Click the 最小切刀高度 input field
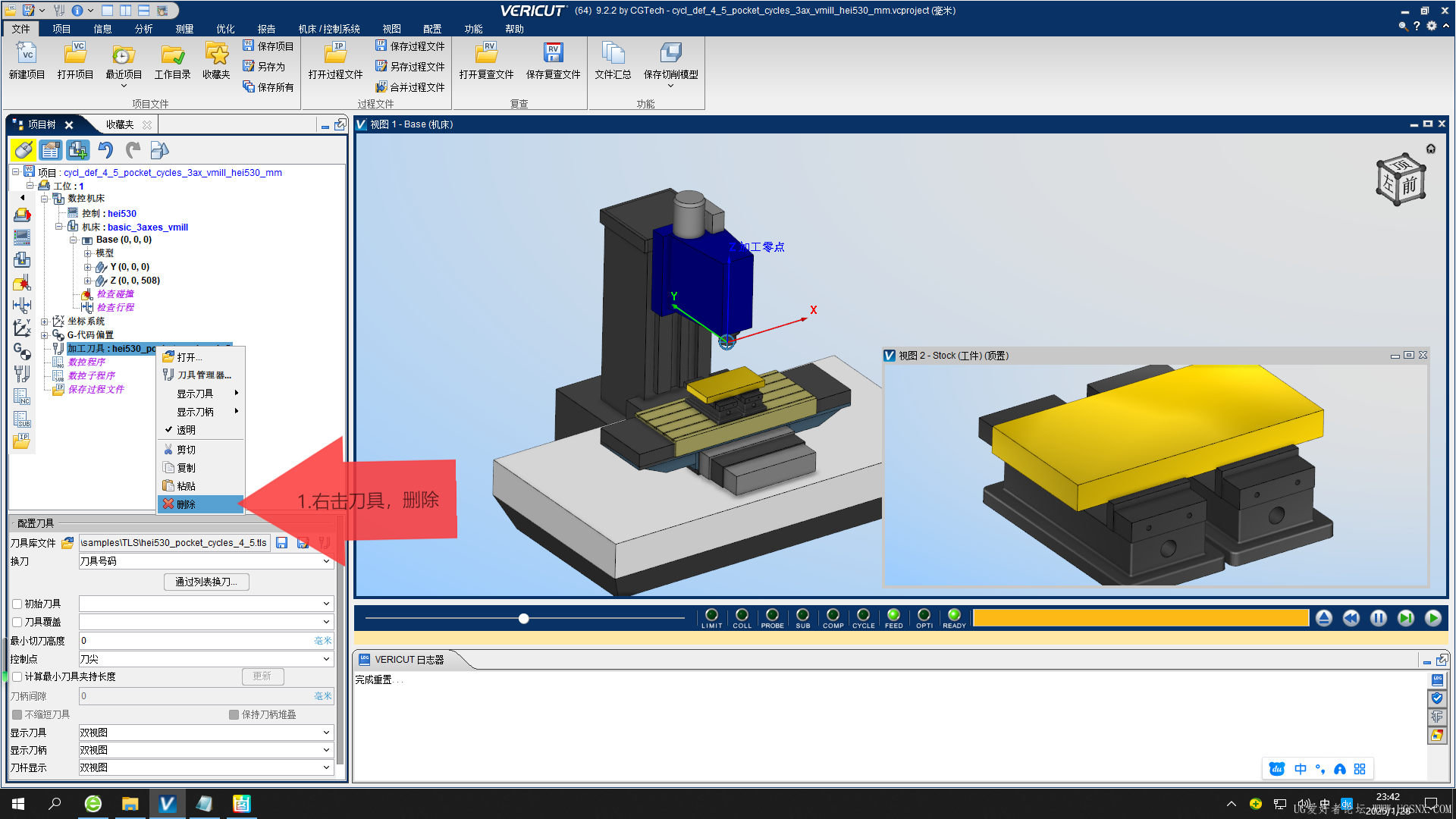 (x=206, y=641)
